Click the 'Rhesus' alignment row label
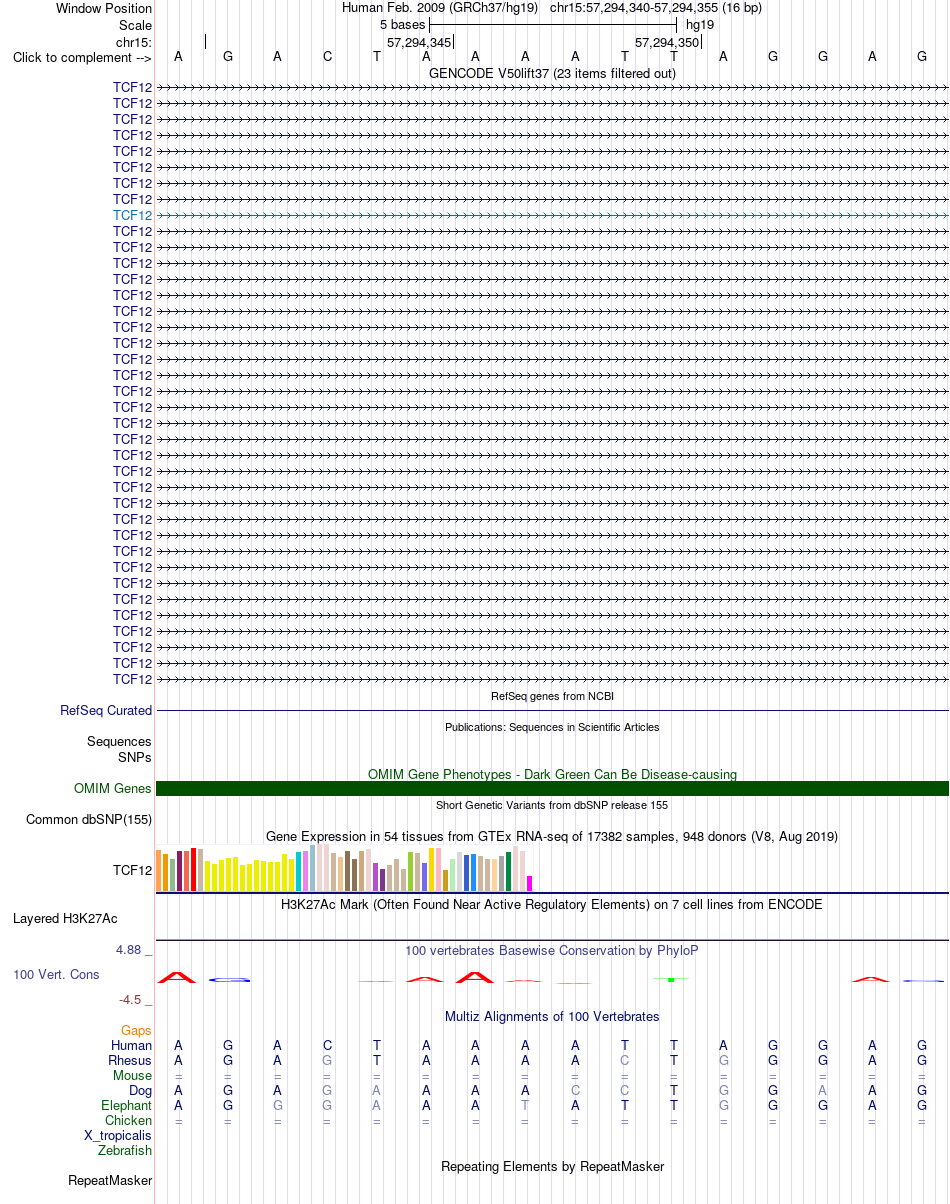The width and height of the screenshot is (950, 1204). coord(130,1060)
